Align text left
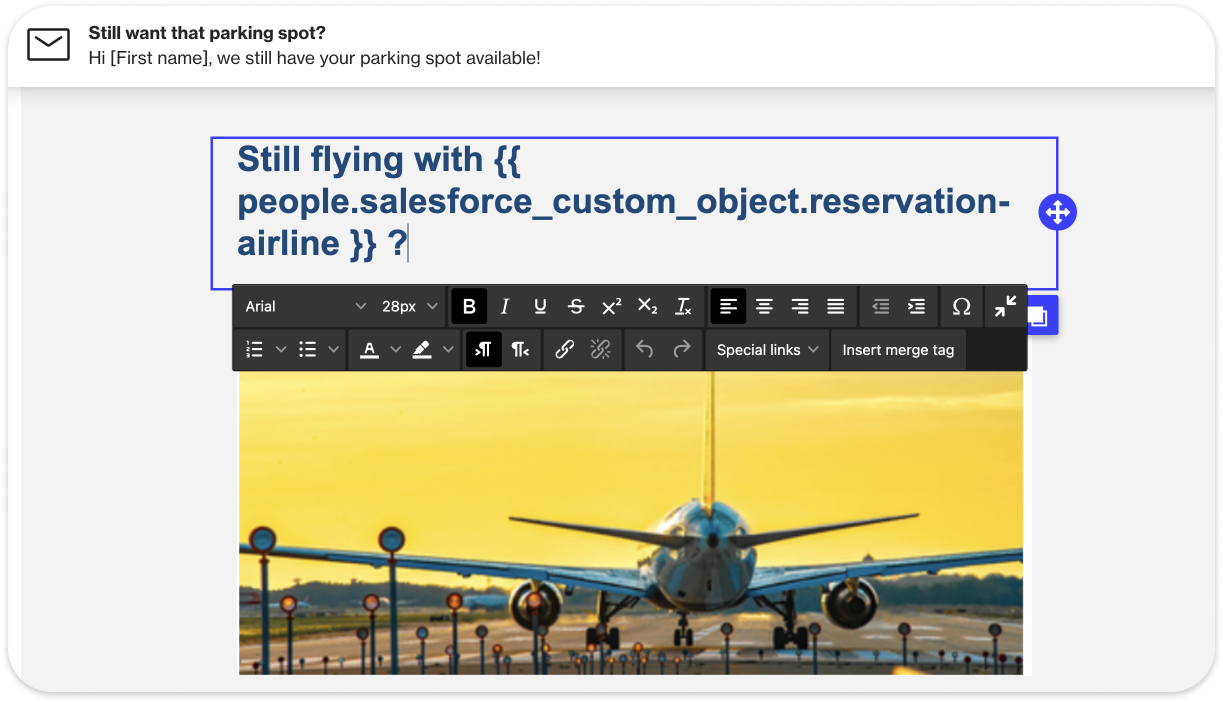 (x=728, y=306)
